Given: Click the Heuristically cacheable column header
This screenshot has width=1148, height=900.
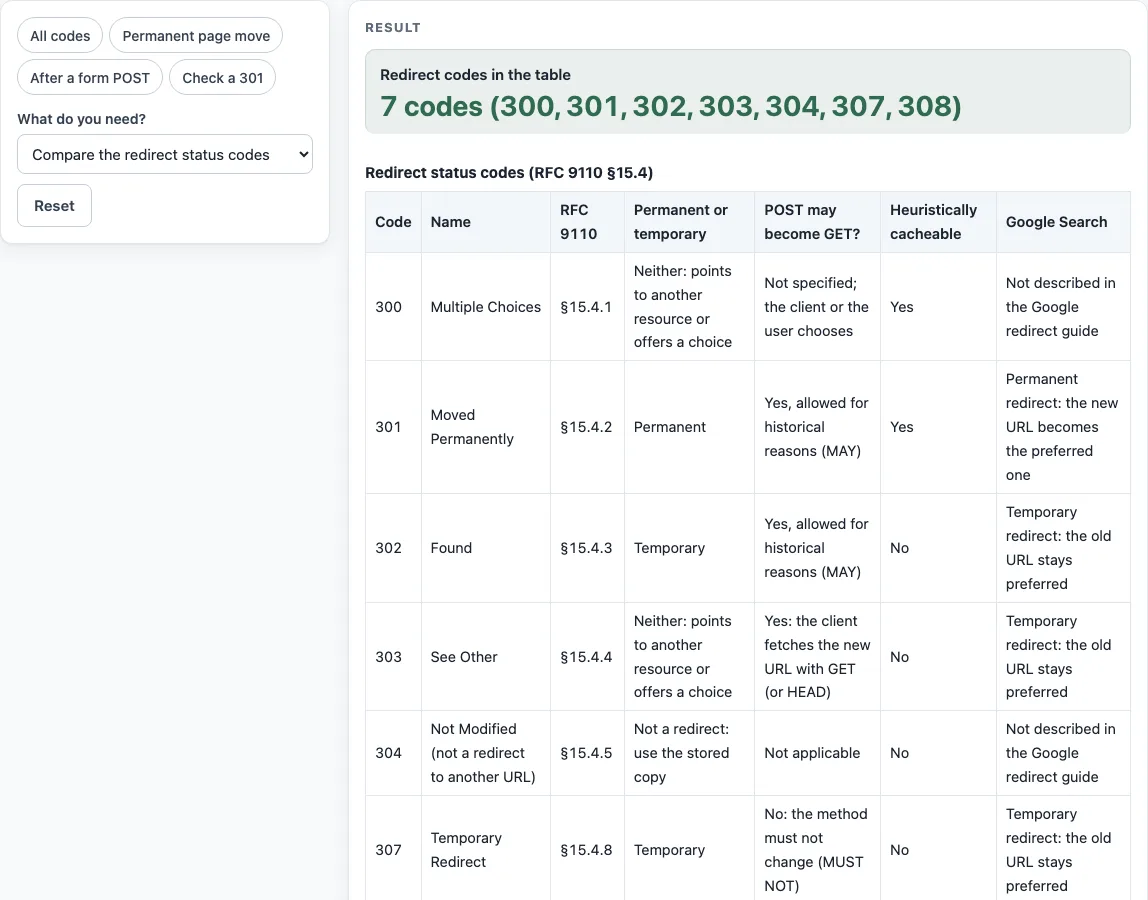Looking at the screenshot, I should (x=938, y=222).
